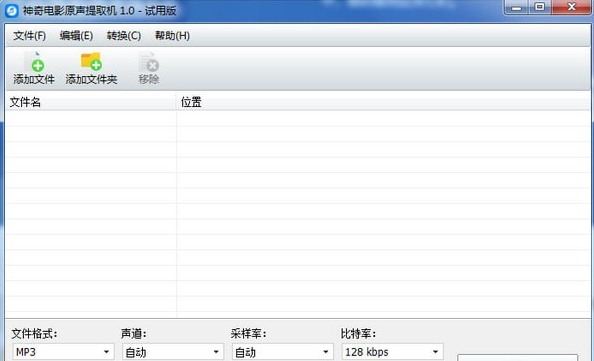594x361 pixels.
Task: Open the 文件(F) menu
Action: (30, 36)
